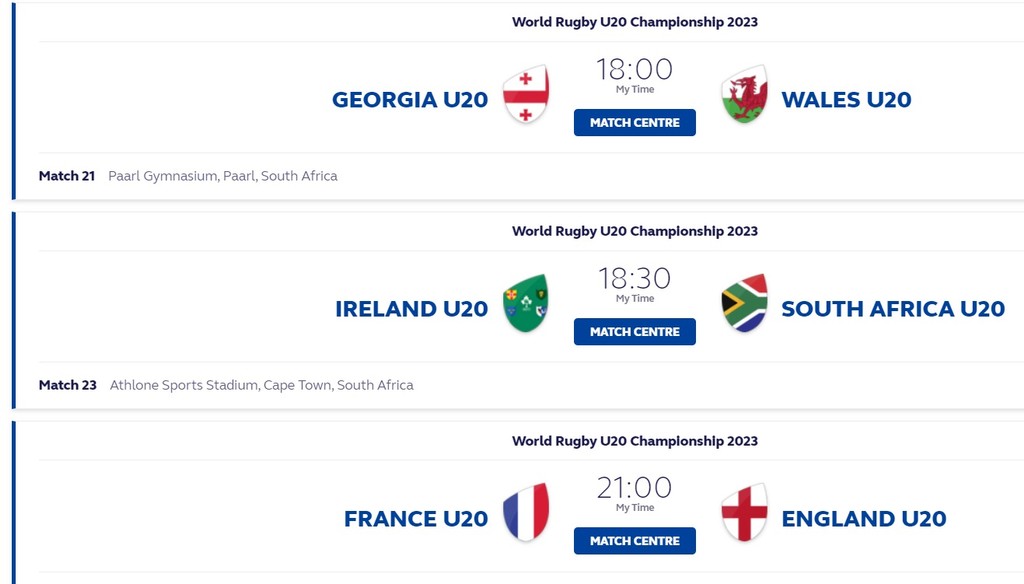Open Match Centre for Georgia vs Wales
This screenshot has width=1024, height=584.
[634, 123]
